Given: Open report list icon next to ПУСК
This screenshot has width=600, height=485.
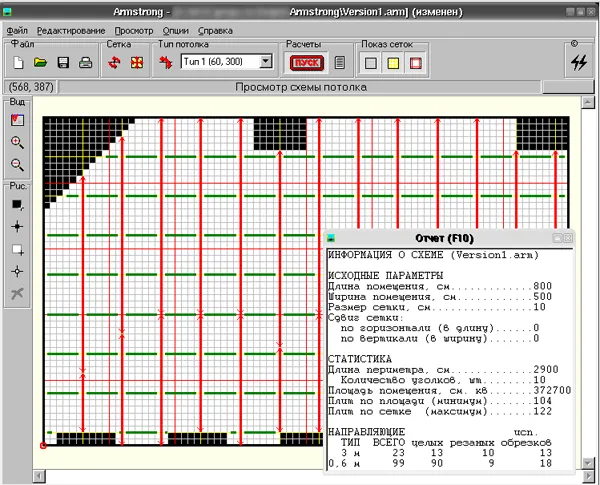Looking at the screenshot, I should 340,62.
